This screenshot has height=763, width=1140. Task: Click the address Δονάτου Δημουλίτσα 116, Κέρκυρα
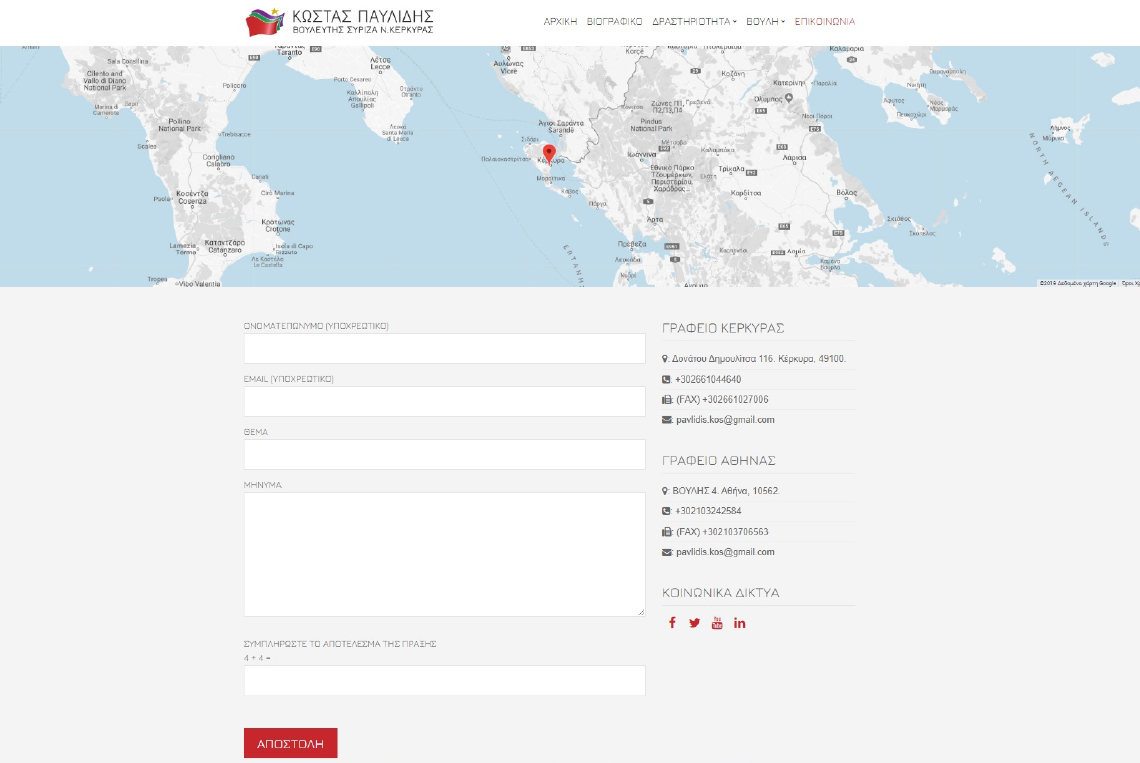758,359
